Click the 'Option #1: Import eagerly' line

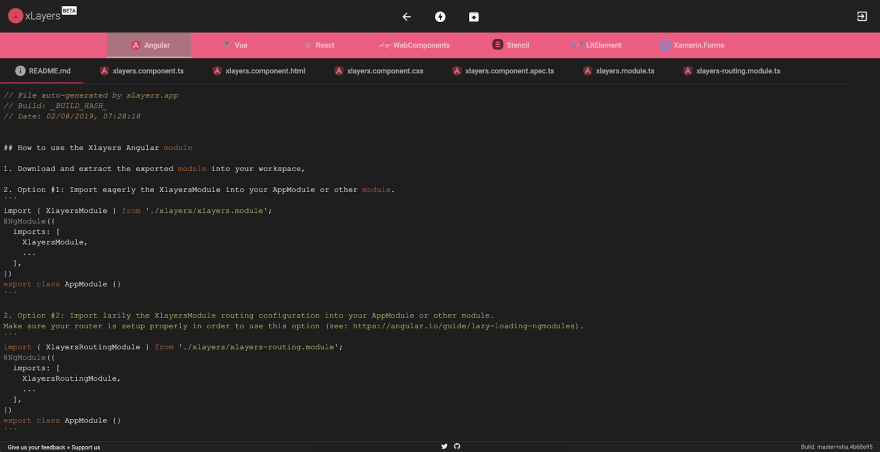click(x=199, y=190)
